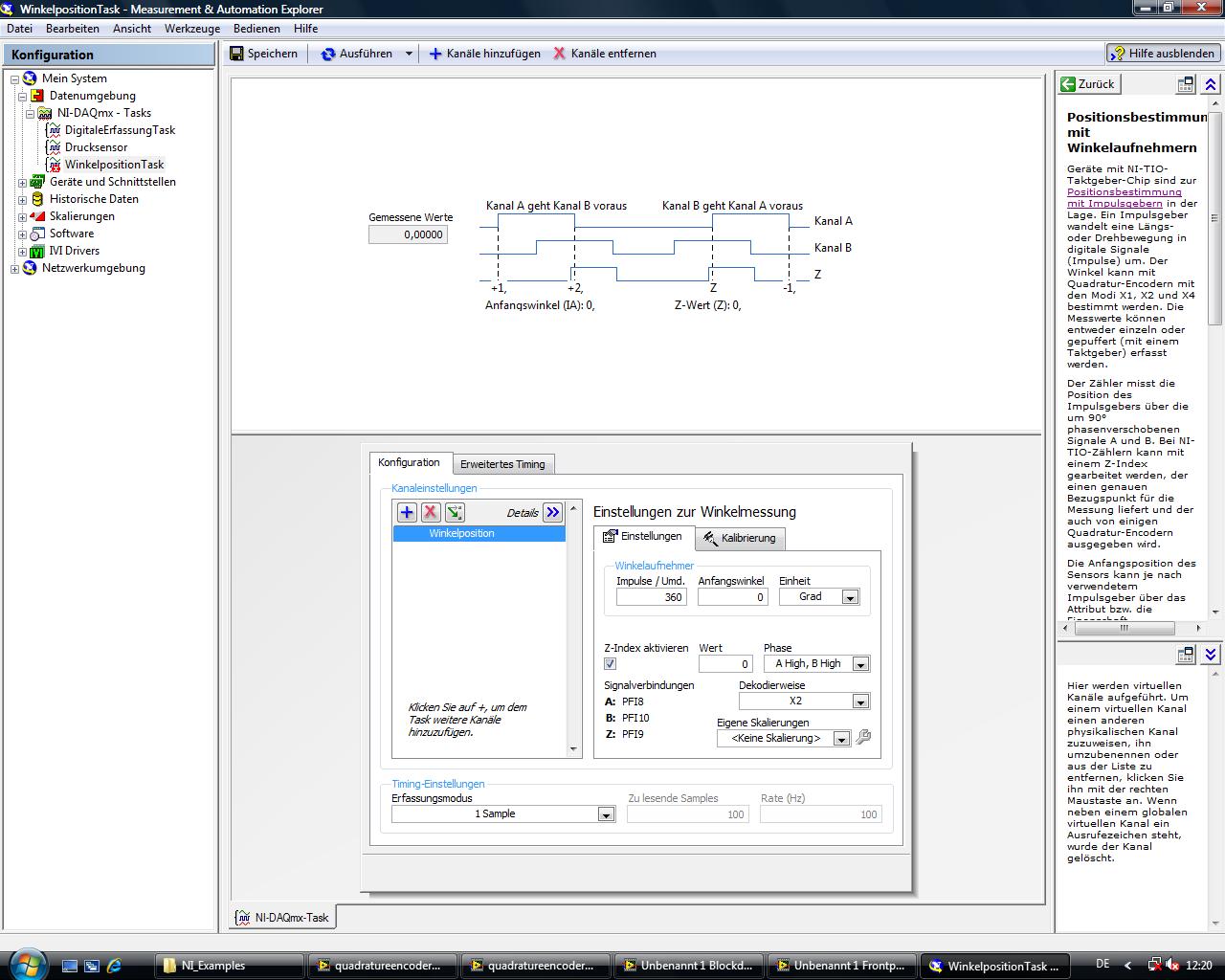Expand the Historische Daten node
Viewport: 1225px width, 980px height.
(x=22, y=199)
